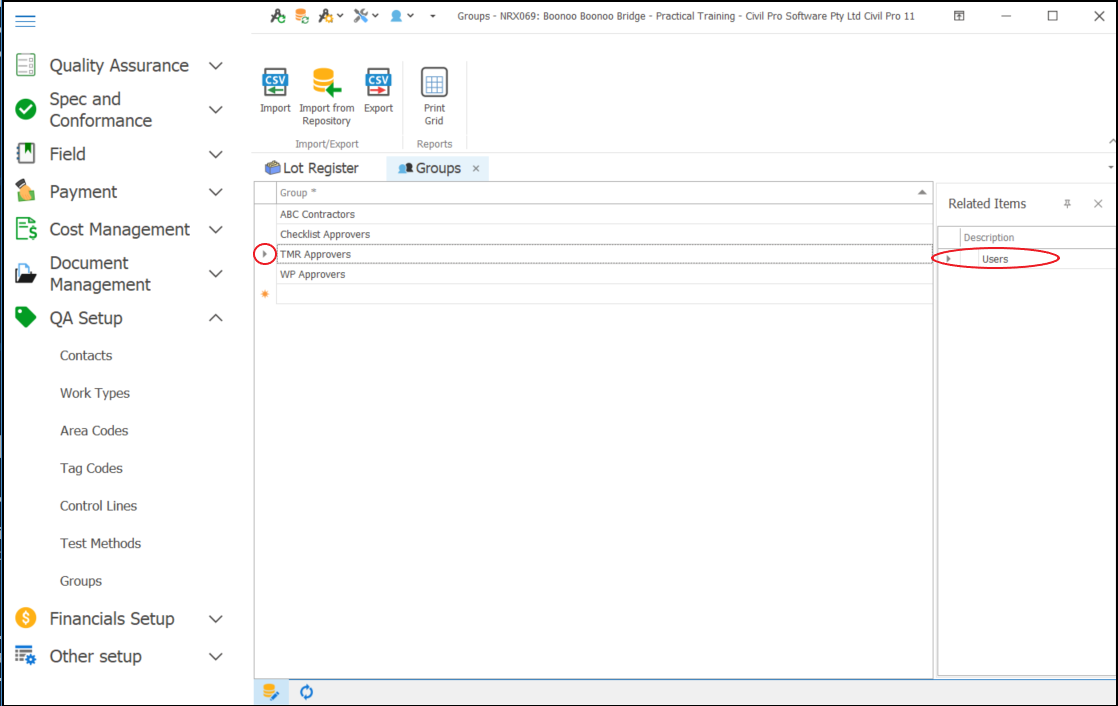Open the user profile dropdown in title bar
The width and height of the screenshot is (1118, 706).
[402, 16]
